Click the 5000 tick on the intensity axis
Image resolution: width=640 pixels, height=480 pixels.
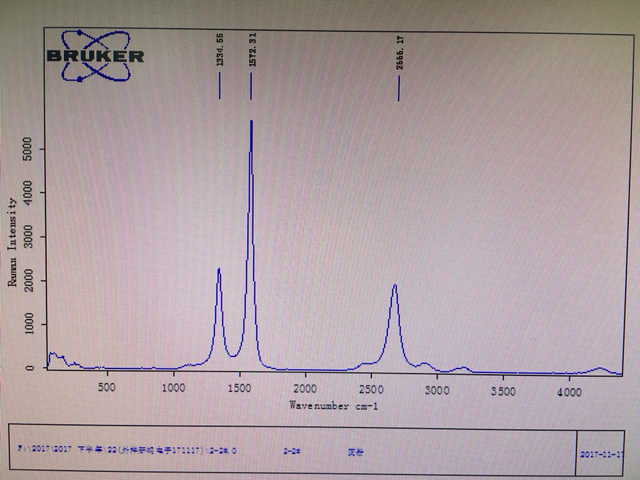pos(27,149)
